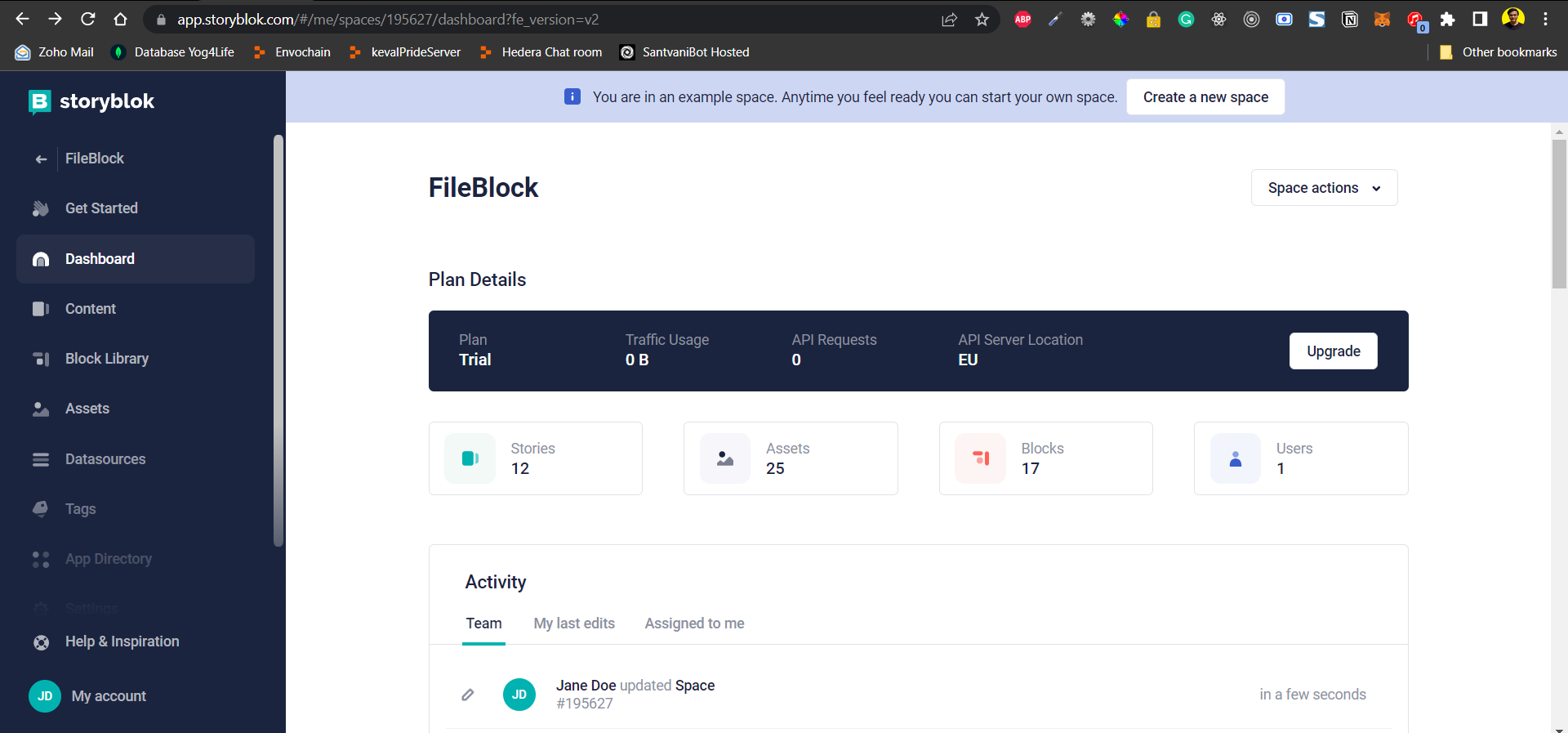This screenshot has height=733, width=1568.
Task: Click the JD avatar beside My account
Action: pos(45,696)
